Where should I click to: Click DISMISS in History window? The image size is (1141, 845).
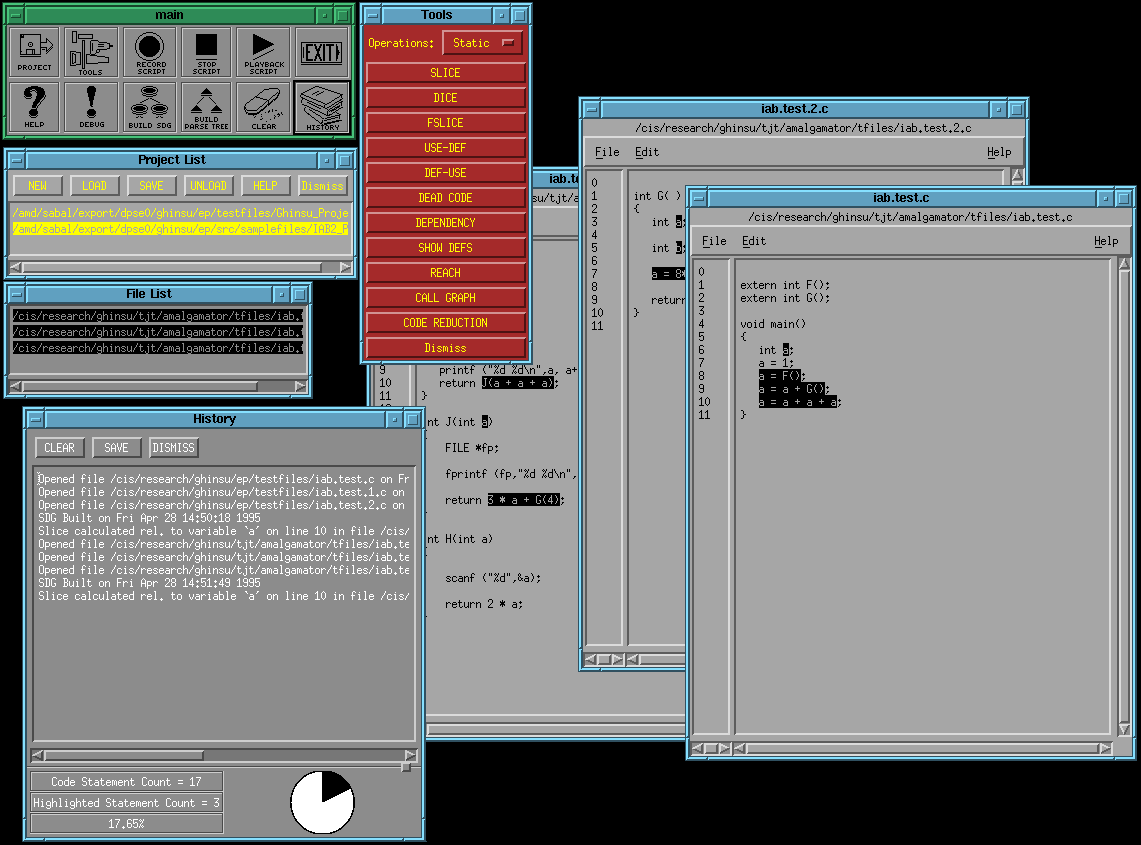pyautogui.click(x=173, y=448)
